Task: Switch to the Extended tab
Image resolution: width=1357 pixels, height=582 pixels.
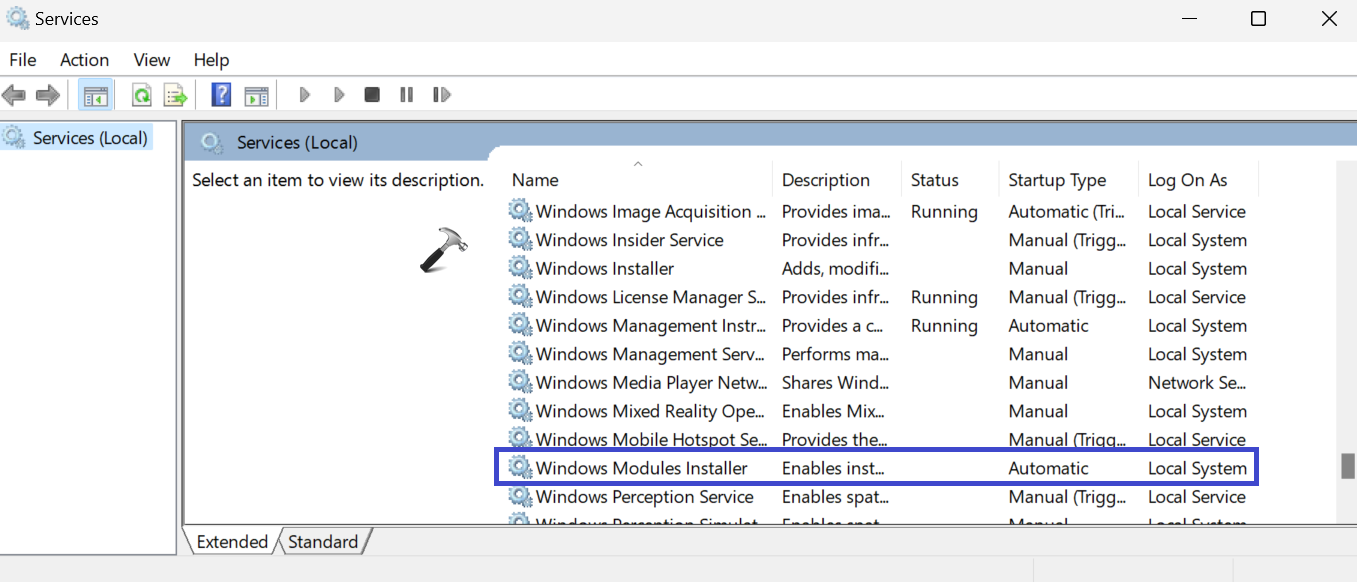Action: [232, 542]
